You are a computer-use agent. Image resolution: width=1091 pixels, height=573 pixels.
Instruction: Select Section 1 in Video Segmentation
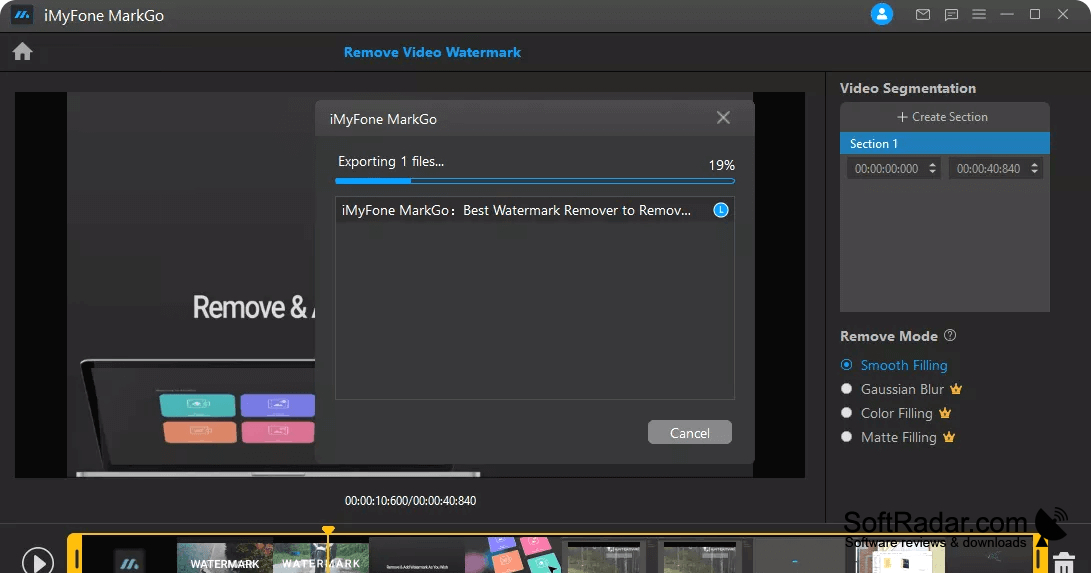coord(944,143)
